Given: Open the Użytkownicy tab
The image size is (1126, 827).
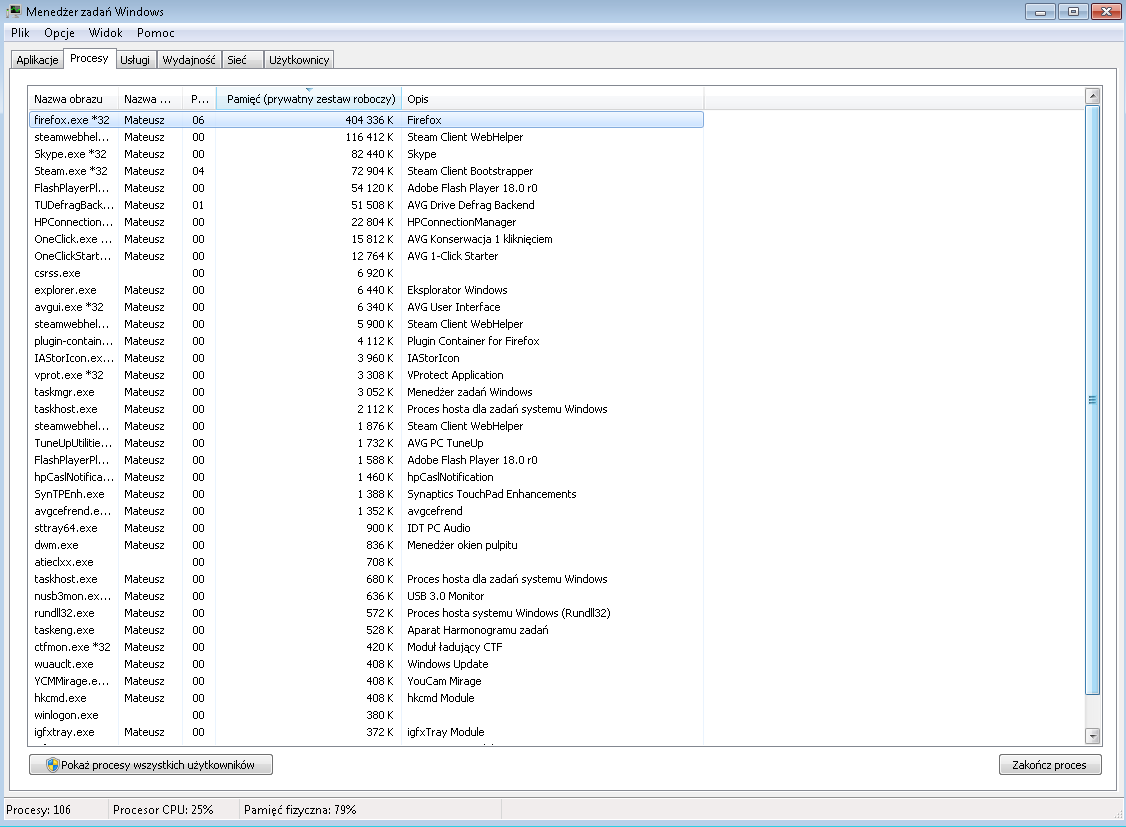Looking at the screenshot, I should [x=299, y=60].
